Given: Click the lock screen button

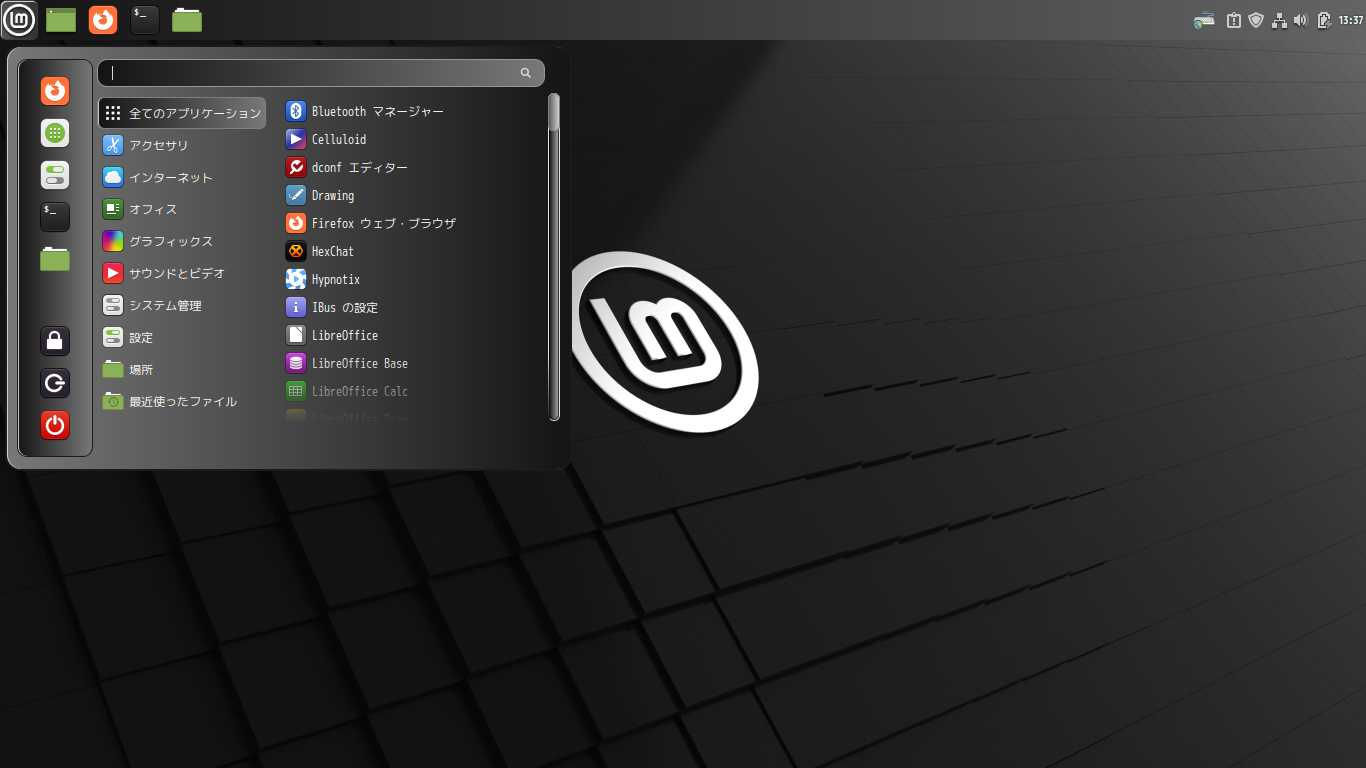Looking at the screenshot, I should pyautogui.click(x=55, y=340).
